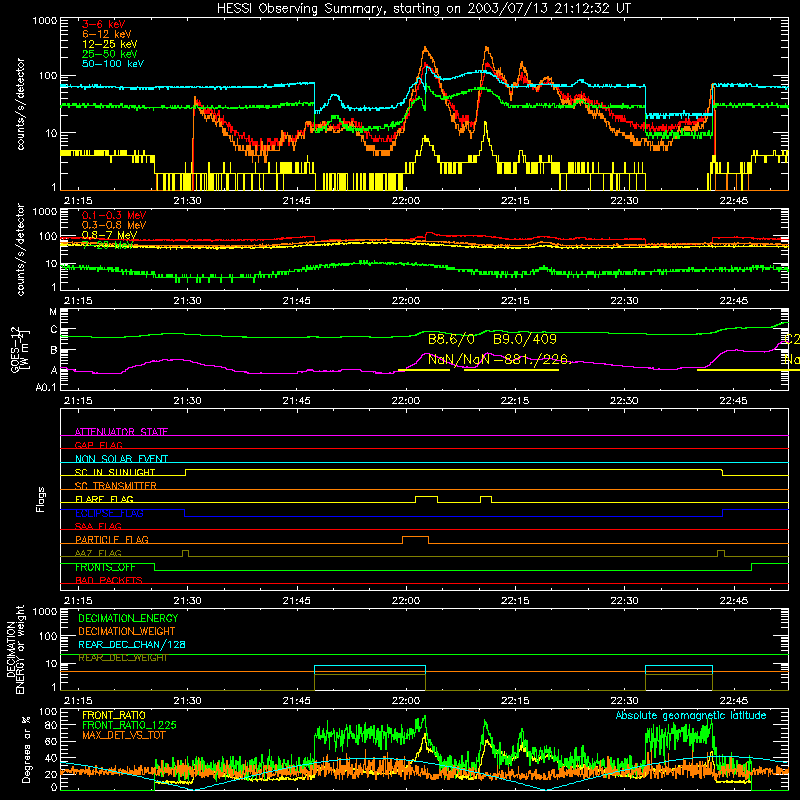Select the ATTENUATOR_STATE flag label
This screenshot has height=800, width=800.
(121, 432)
